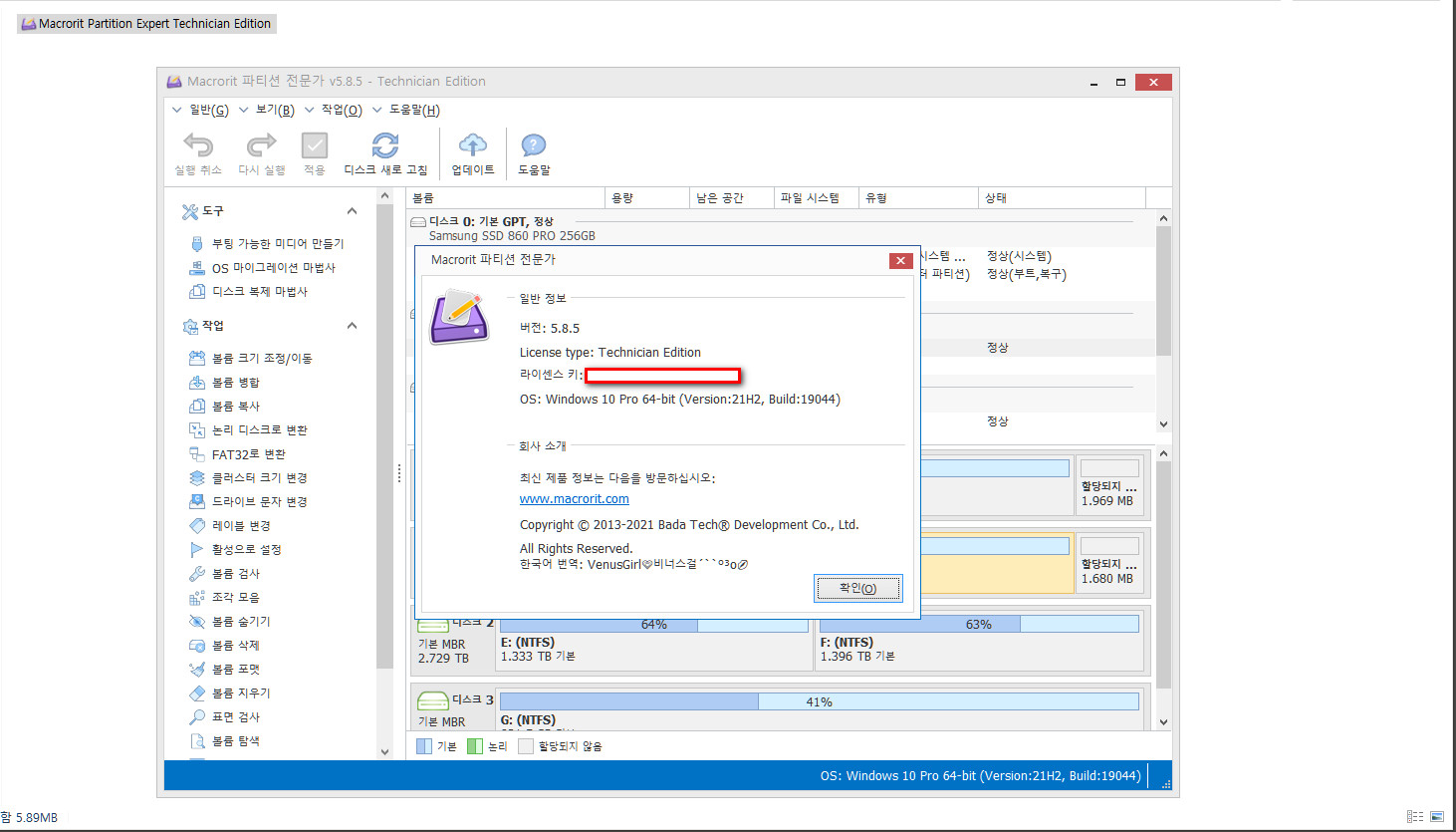The image size is (1456, 832).
Task: Click the 유형 column header
Action: tap(919, 198)
